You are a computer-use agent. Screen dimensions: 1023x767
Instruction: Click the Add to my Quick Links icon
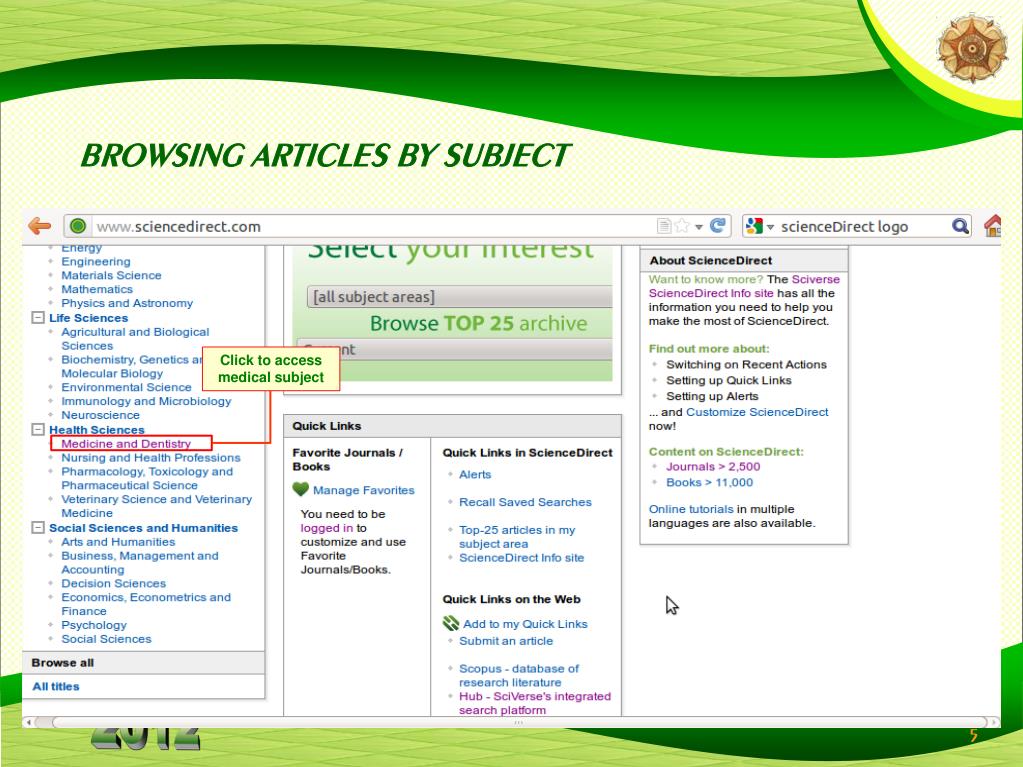(x=451, y=624)
